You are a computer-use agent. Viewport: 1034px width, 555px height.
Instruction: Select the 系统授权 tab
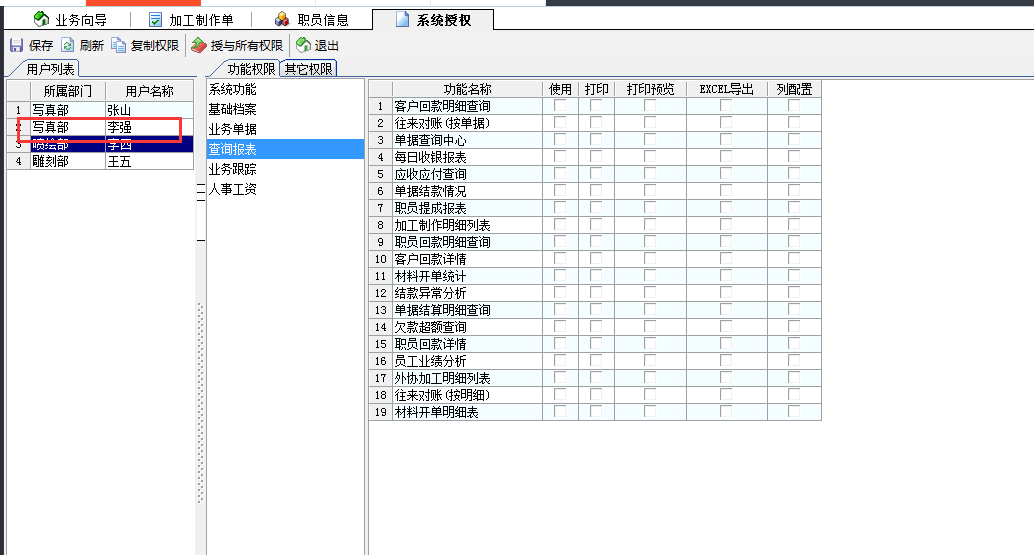(x=433, y=20)
